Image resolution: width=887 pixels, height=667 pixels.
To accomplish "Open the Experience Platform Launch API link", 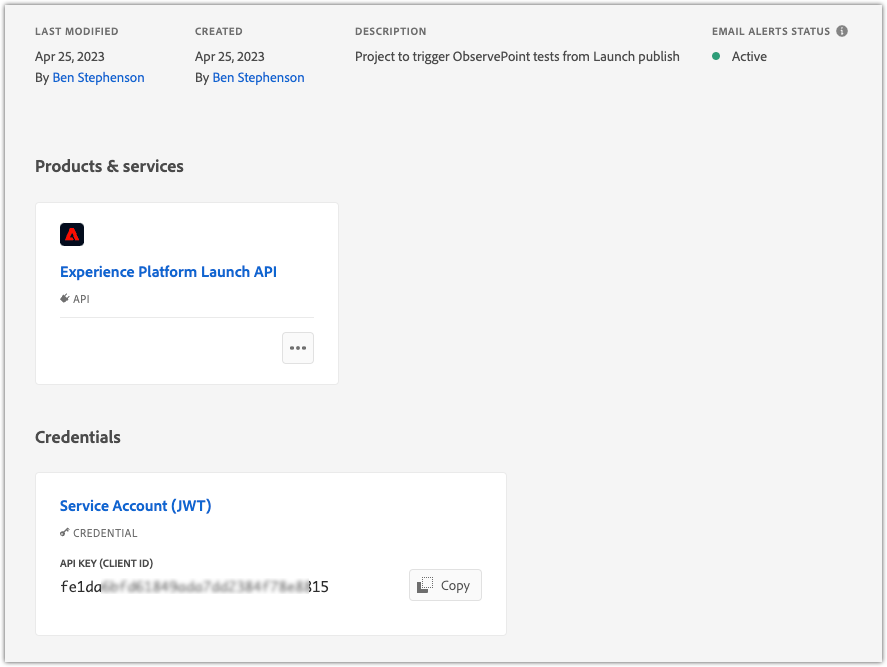I will tap(169, 272).
